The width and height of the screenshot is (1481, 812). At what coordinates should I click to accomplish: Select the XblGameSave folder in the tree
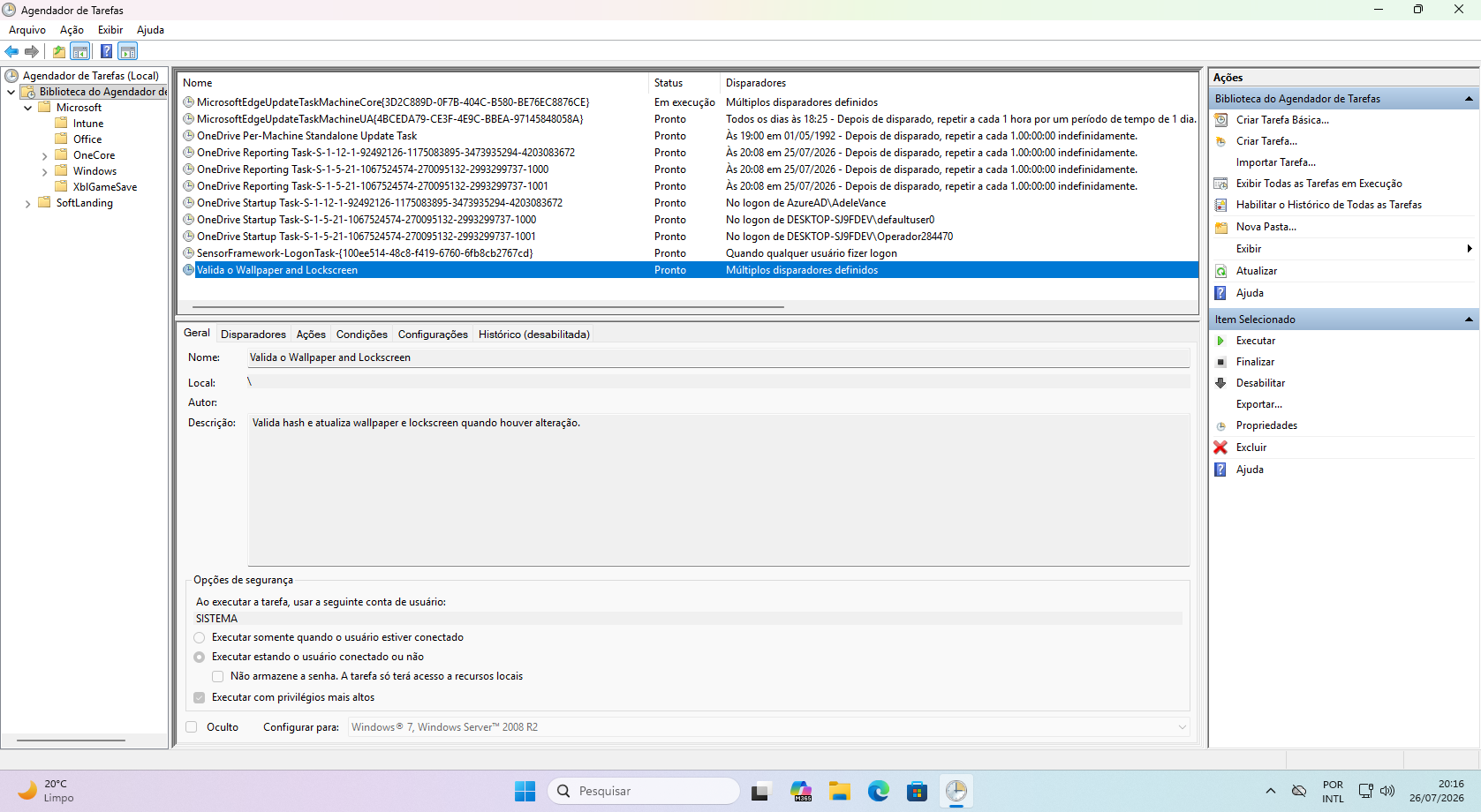tap(105, 187)
